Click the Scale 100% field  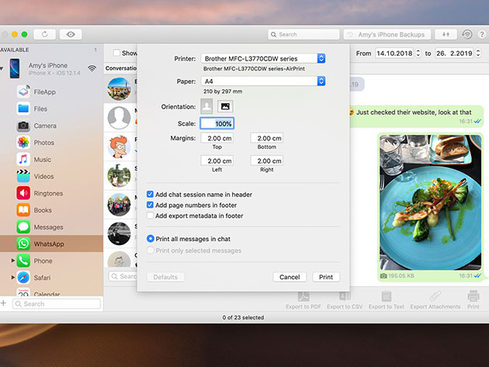pyautogui.click(x=217, y=123)
